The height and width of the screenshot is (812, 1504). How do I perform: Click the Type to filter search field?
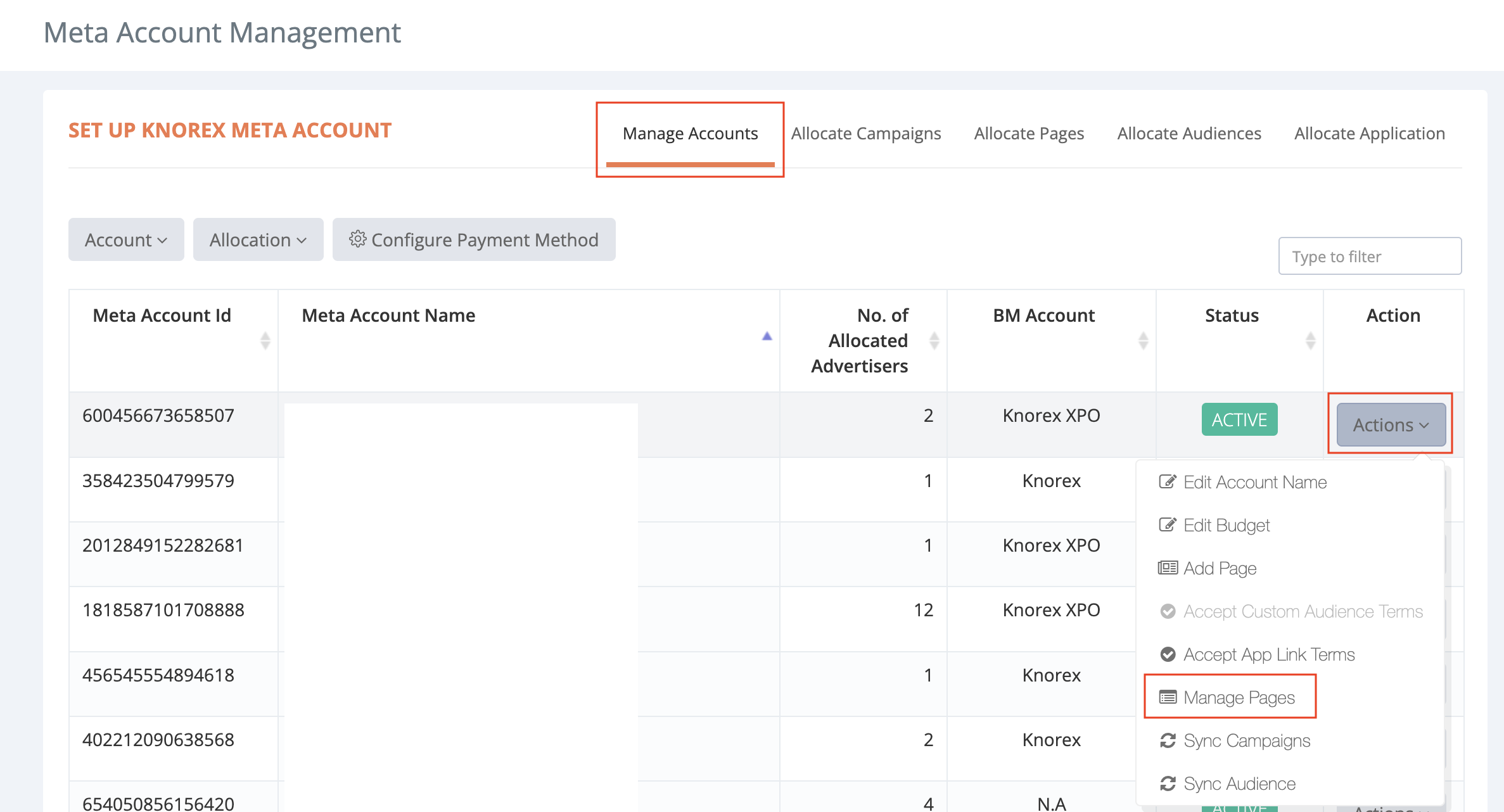tap(1370, 256)
